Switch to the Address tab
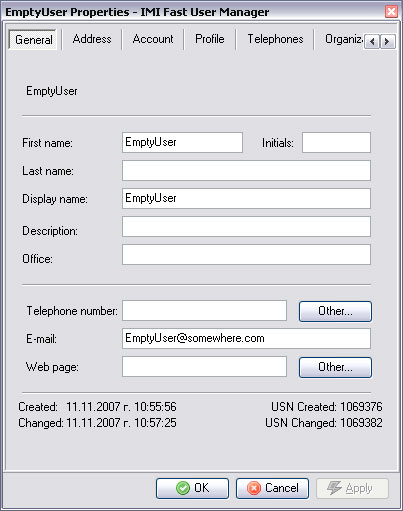The height and width of the screenshot is (511, 403). 92,39
